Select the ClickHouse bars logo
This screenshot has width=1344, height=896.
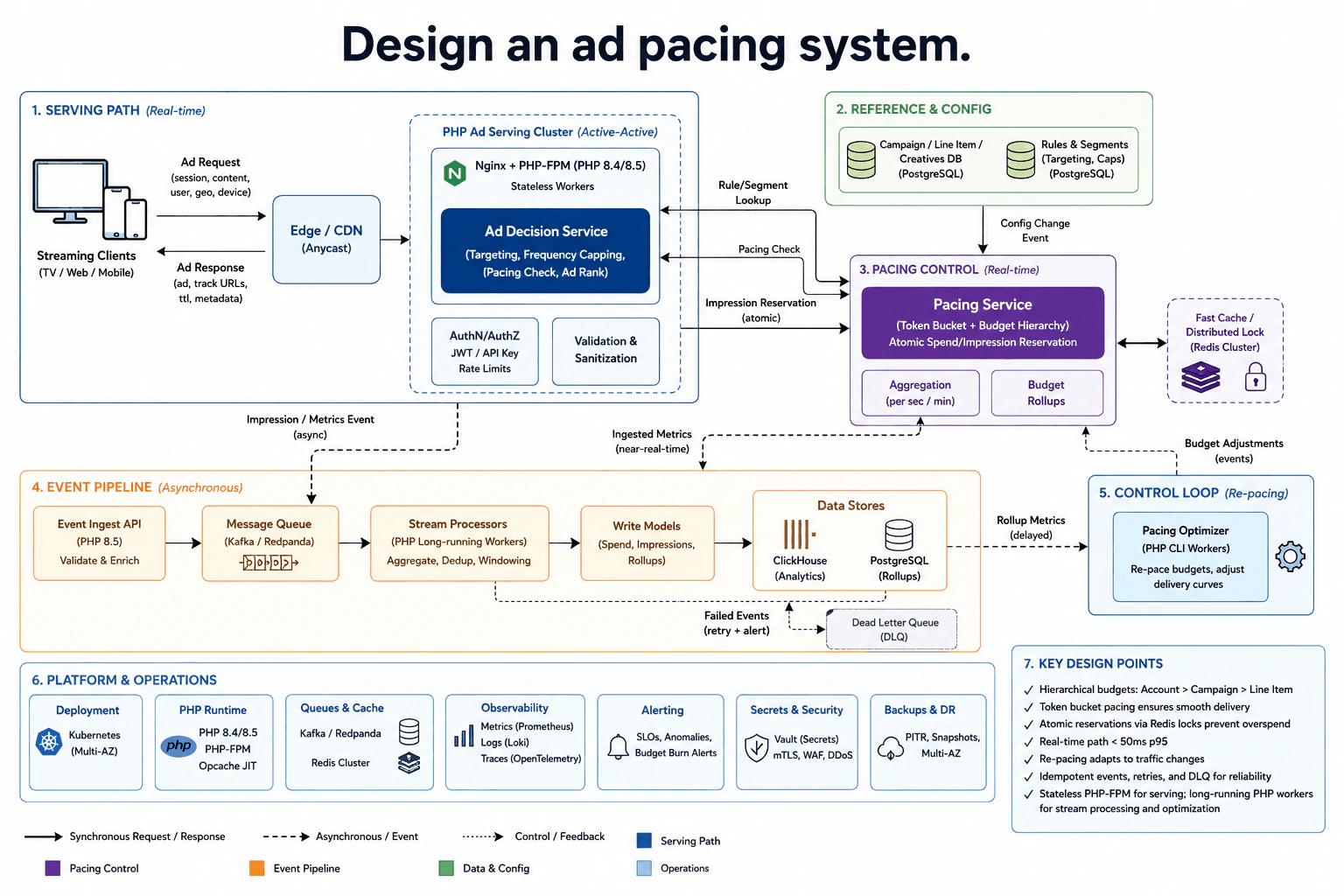[x=799, y=535]
